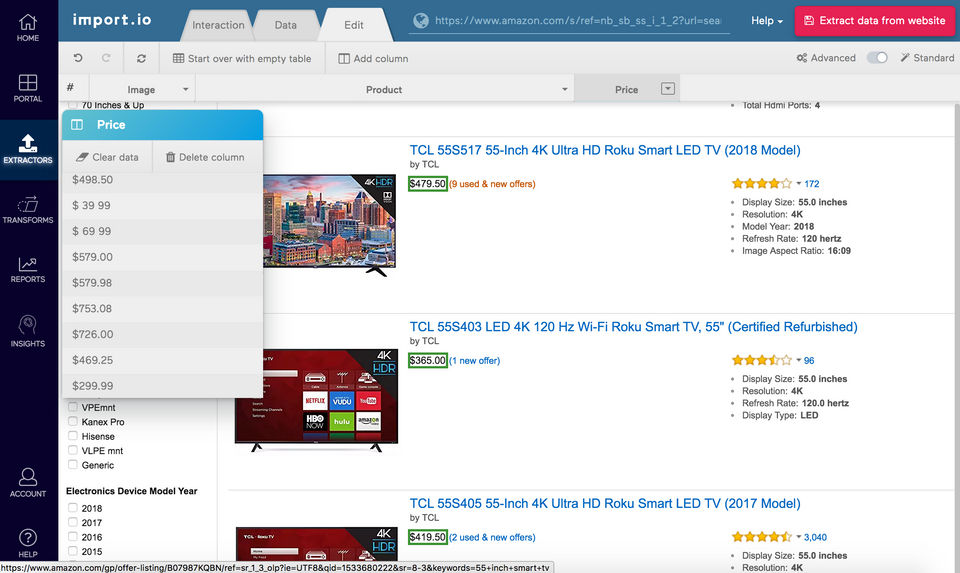This screenshot has height=573, width=960.
Task: Open the Image column dropdown arrow
Action: click(x=186, y=89)
